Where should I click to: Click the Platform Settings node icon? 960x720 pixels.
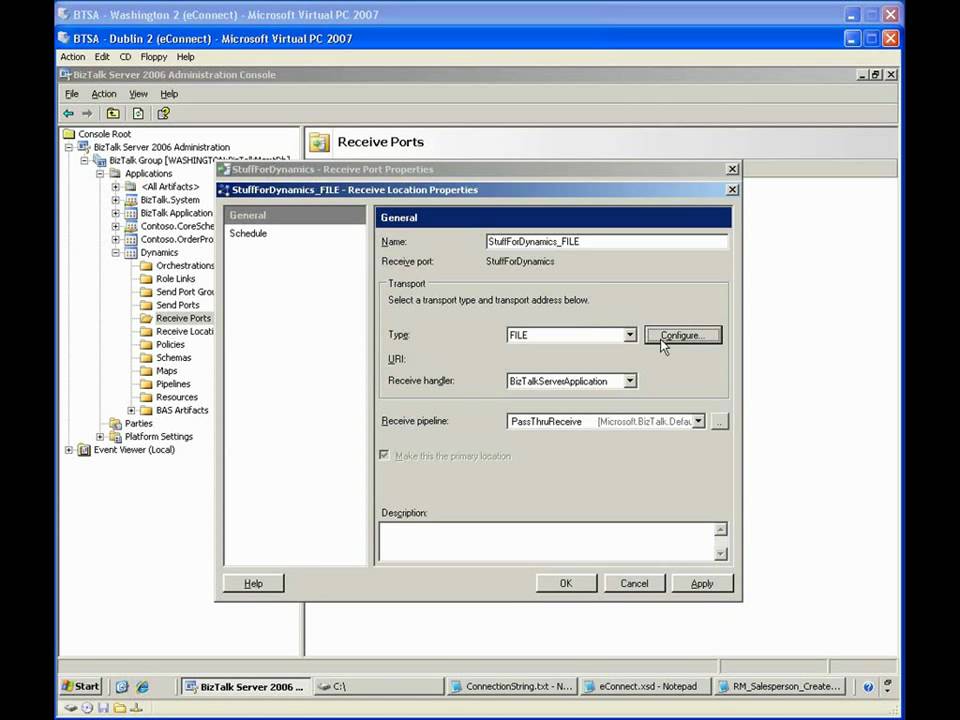pos(115,437)
